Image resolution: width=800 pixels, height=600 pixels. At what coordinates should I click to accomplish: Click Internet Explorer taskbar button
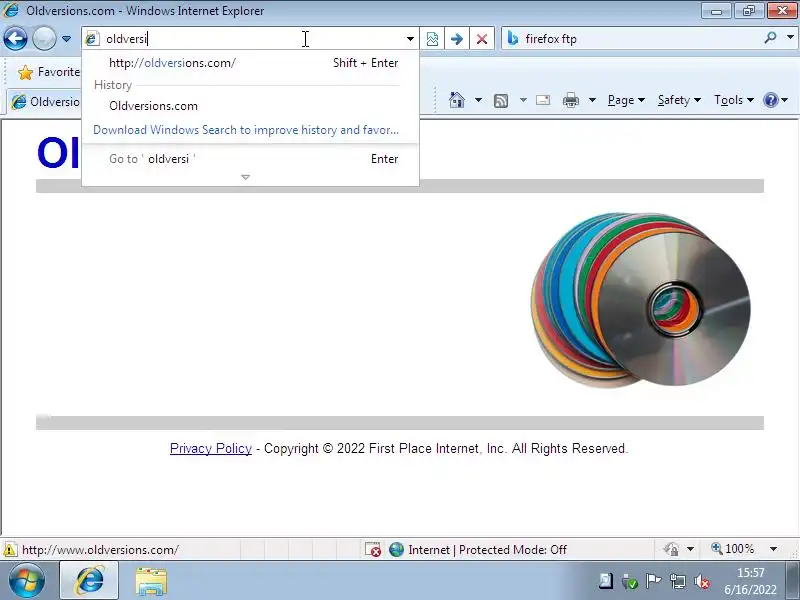(x=89, y=581)
